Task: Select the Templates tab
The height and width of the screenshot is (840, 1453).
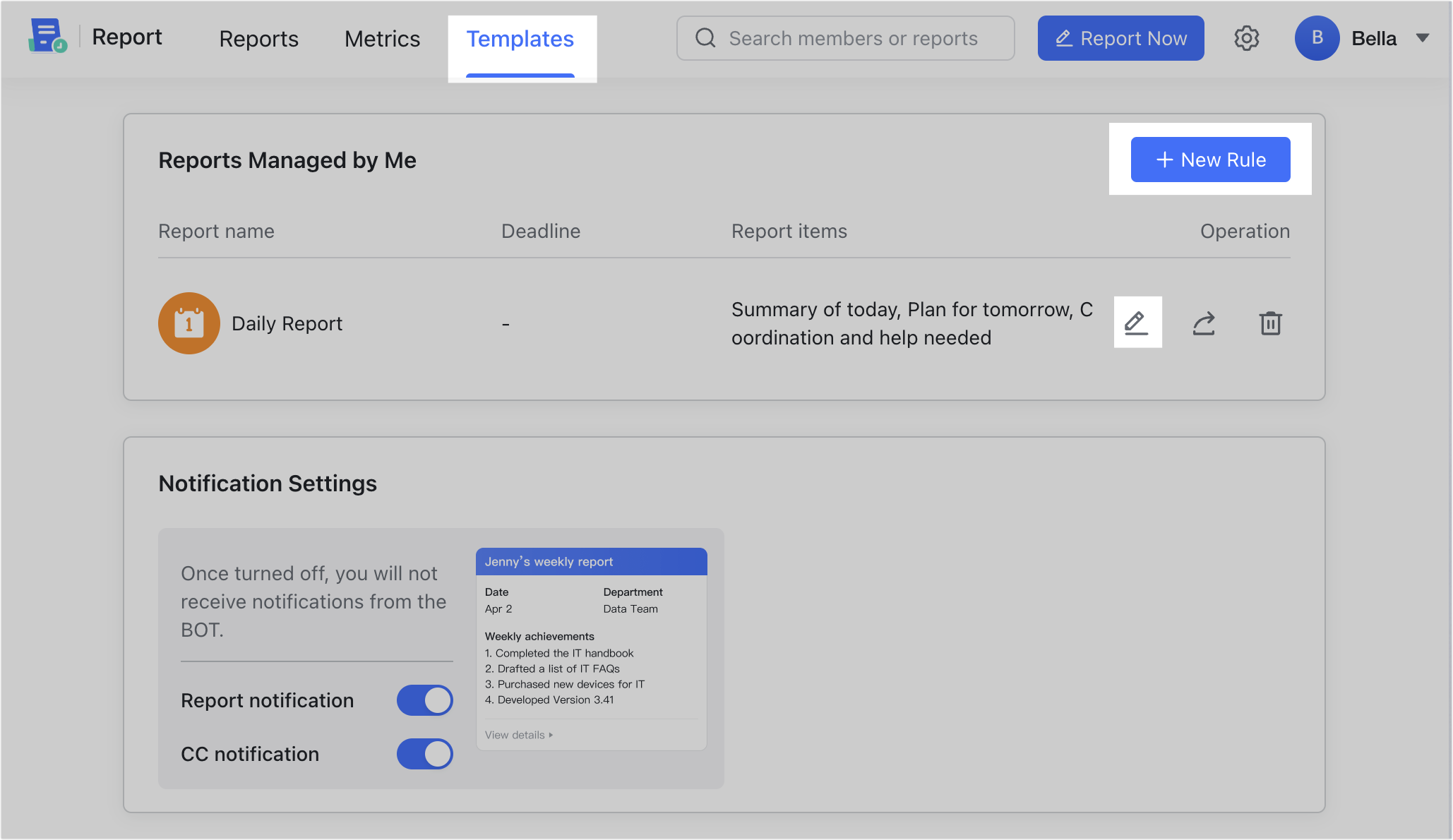Action: 520,38
